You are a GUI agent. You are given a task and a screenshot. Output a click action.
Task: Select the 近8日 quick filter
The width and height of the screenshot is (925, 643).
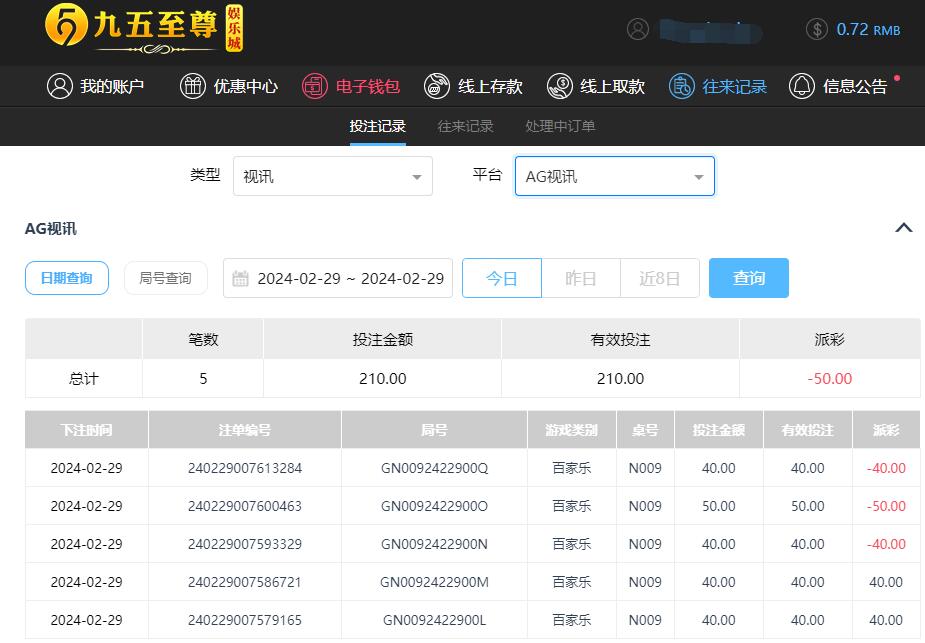point(659,278)
